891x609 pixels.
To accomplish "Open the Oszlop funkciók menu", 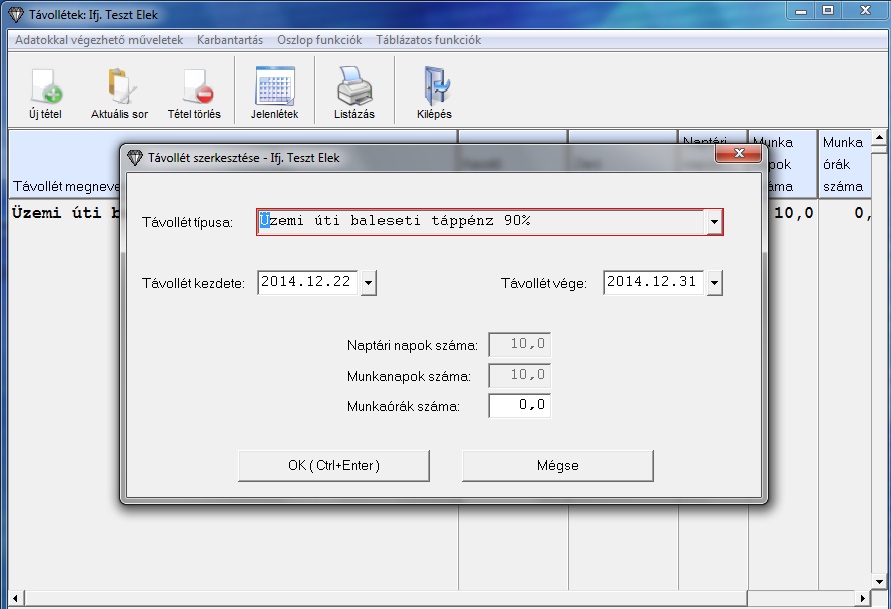I will (x=319, y=40).
